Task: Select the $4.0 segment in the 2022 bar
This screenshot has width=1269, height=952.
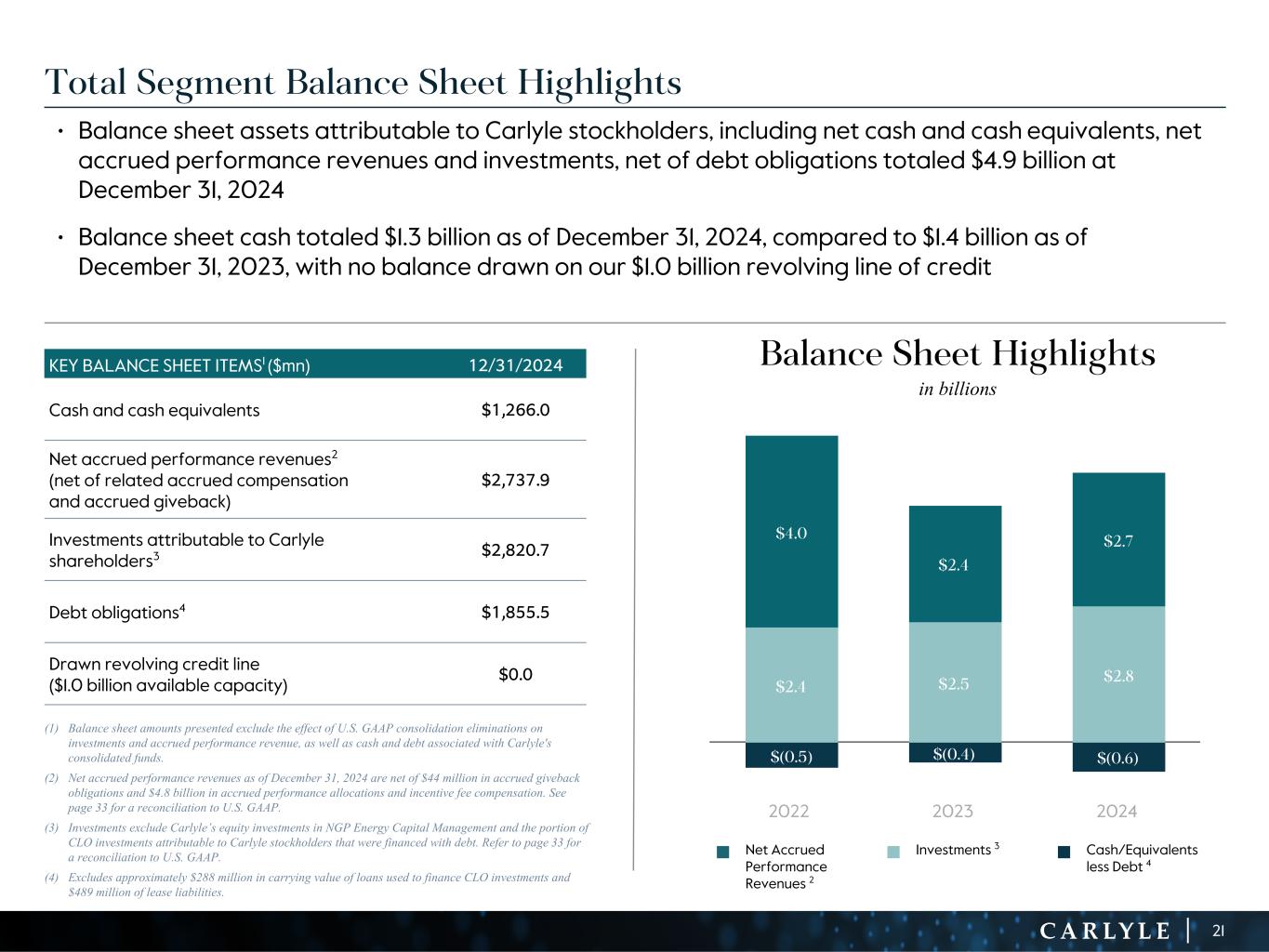Action: click(x=791, y=533)
